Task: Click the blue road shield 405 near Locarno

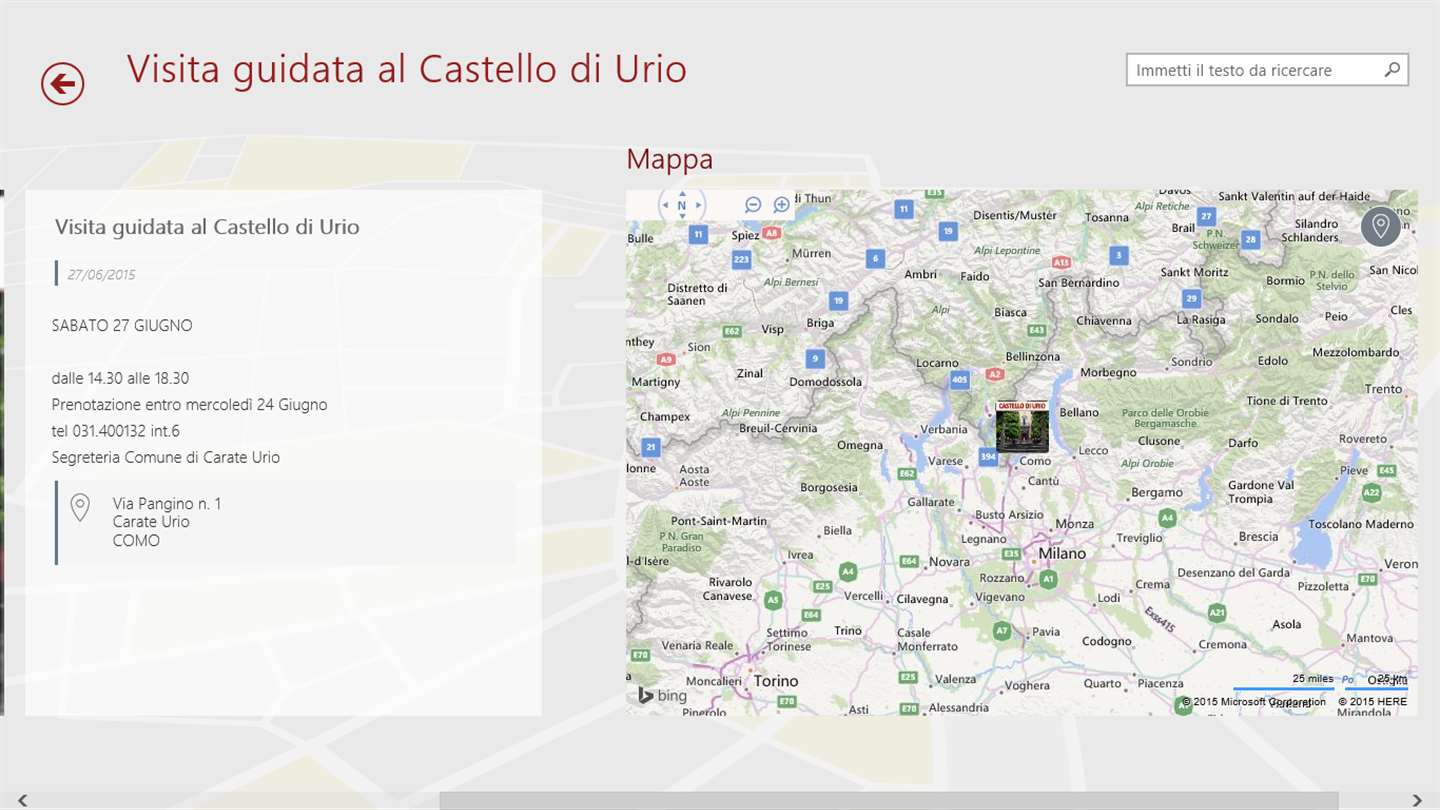Action: point(960,380)
